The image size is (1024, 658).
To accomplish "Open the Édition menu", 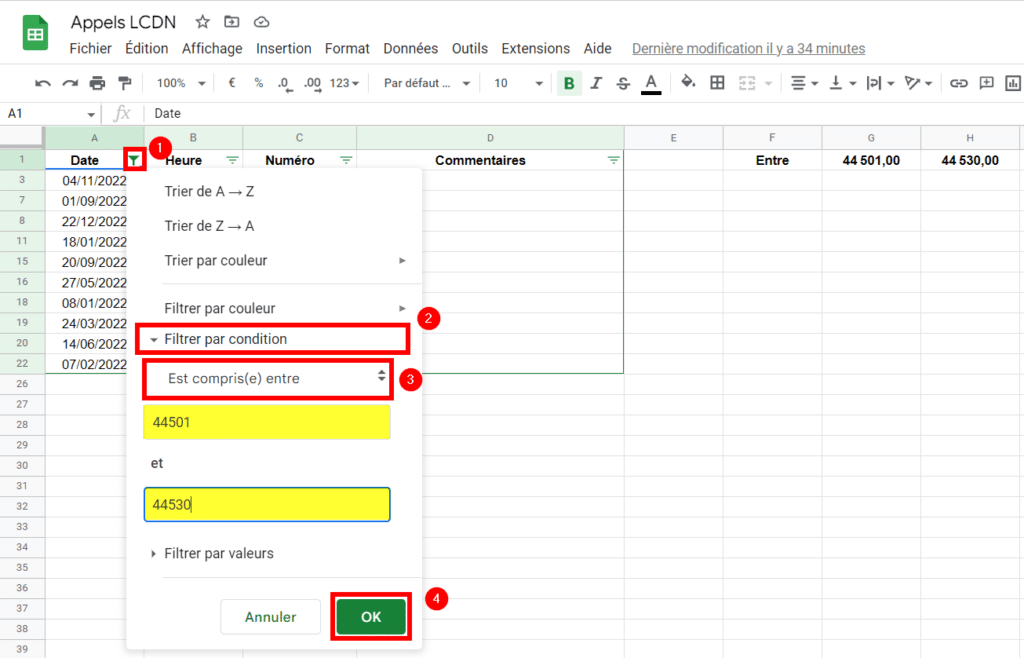I will [146, 48].
